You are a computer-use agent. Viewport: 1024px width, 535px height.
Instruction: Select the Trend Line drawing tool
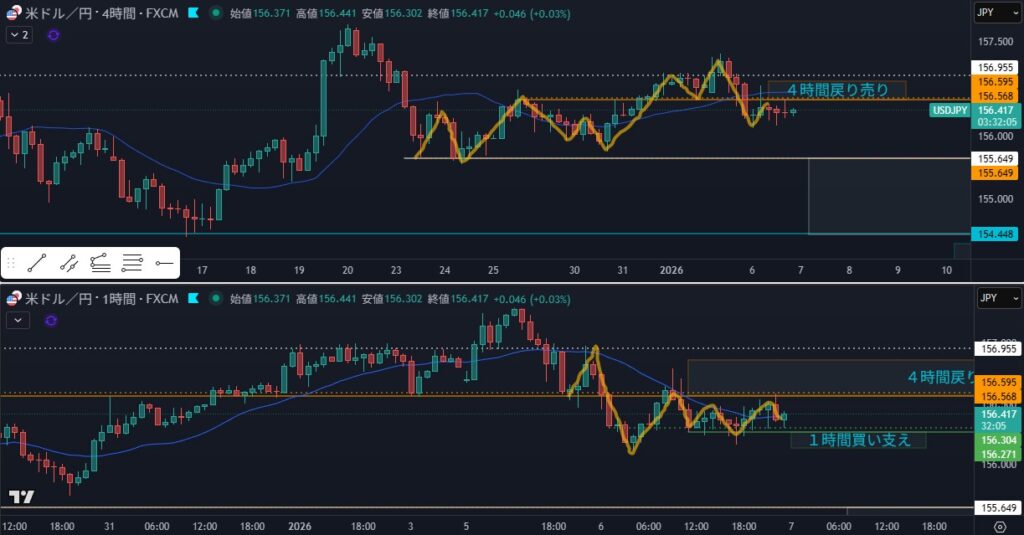pos(36,264)
